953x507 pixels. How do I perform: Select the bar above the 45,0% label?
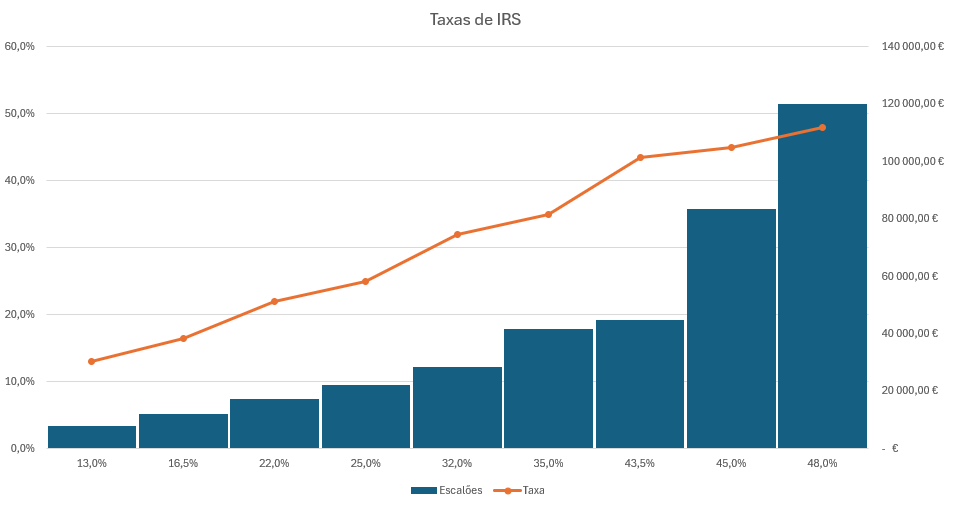(x=731, y=328)
